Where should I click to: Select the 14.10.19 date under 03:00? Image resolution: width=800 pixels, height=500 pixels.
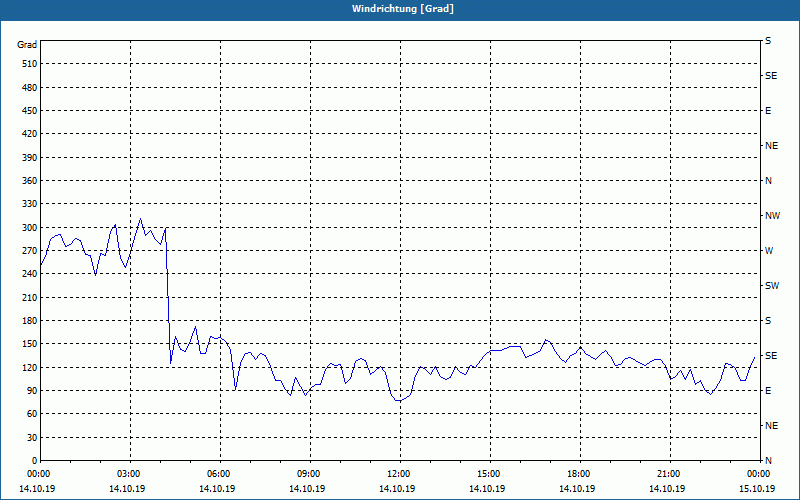(x=127, y=489)
